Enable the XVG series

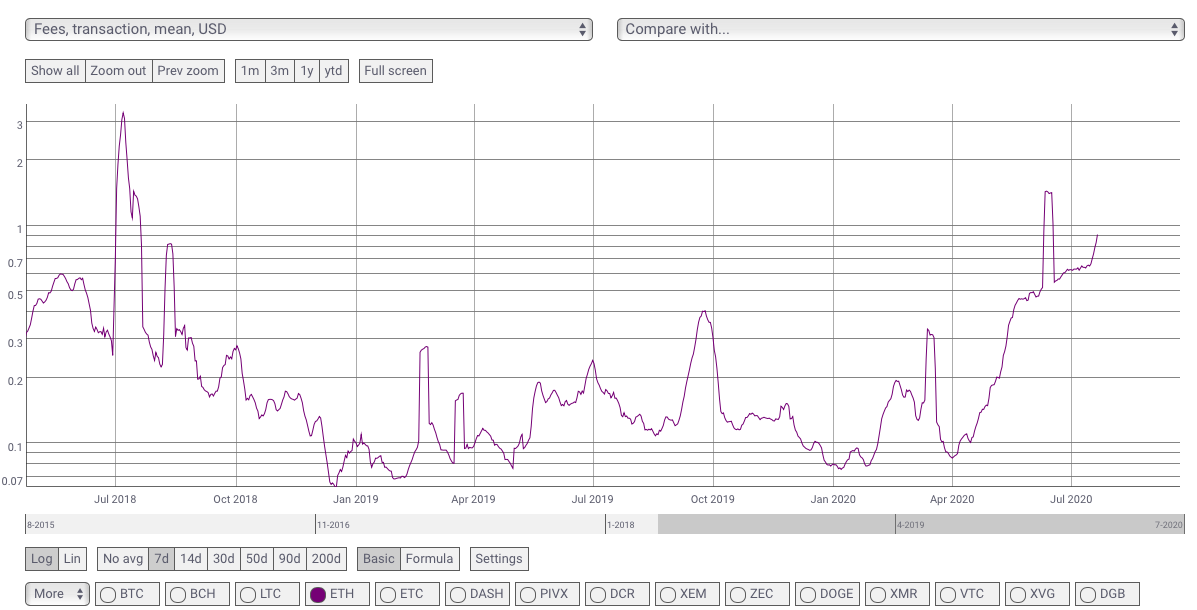point(1037,594)
